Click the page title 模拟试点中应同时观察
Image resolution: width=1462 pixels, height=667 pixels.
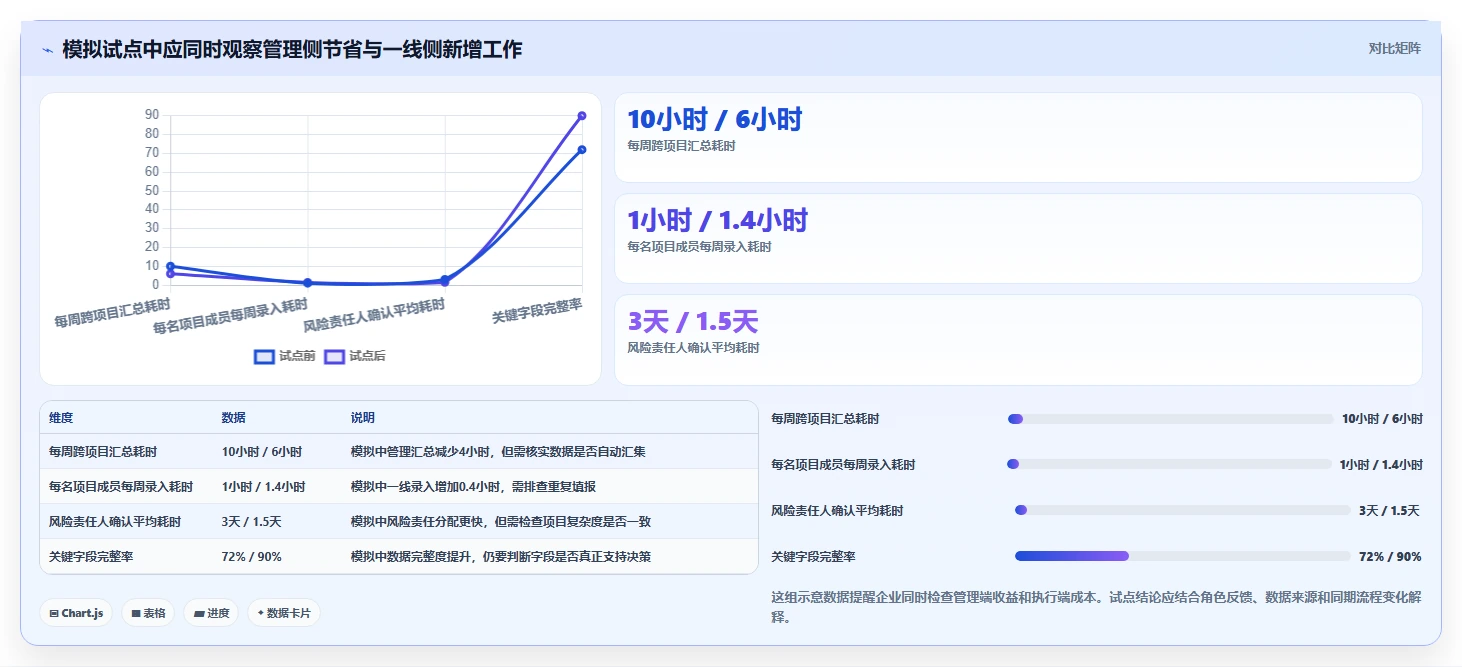(292, 49)
